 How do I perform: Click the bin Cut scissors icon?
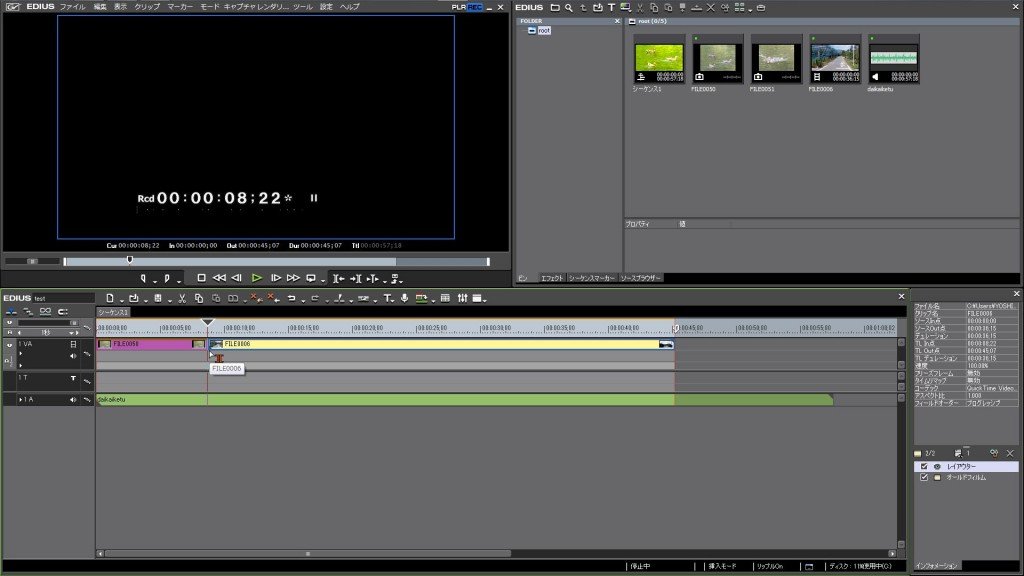[x=640, y=8]
